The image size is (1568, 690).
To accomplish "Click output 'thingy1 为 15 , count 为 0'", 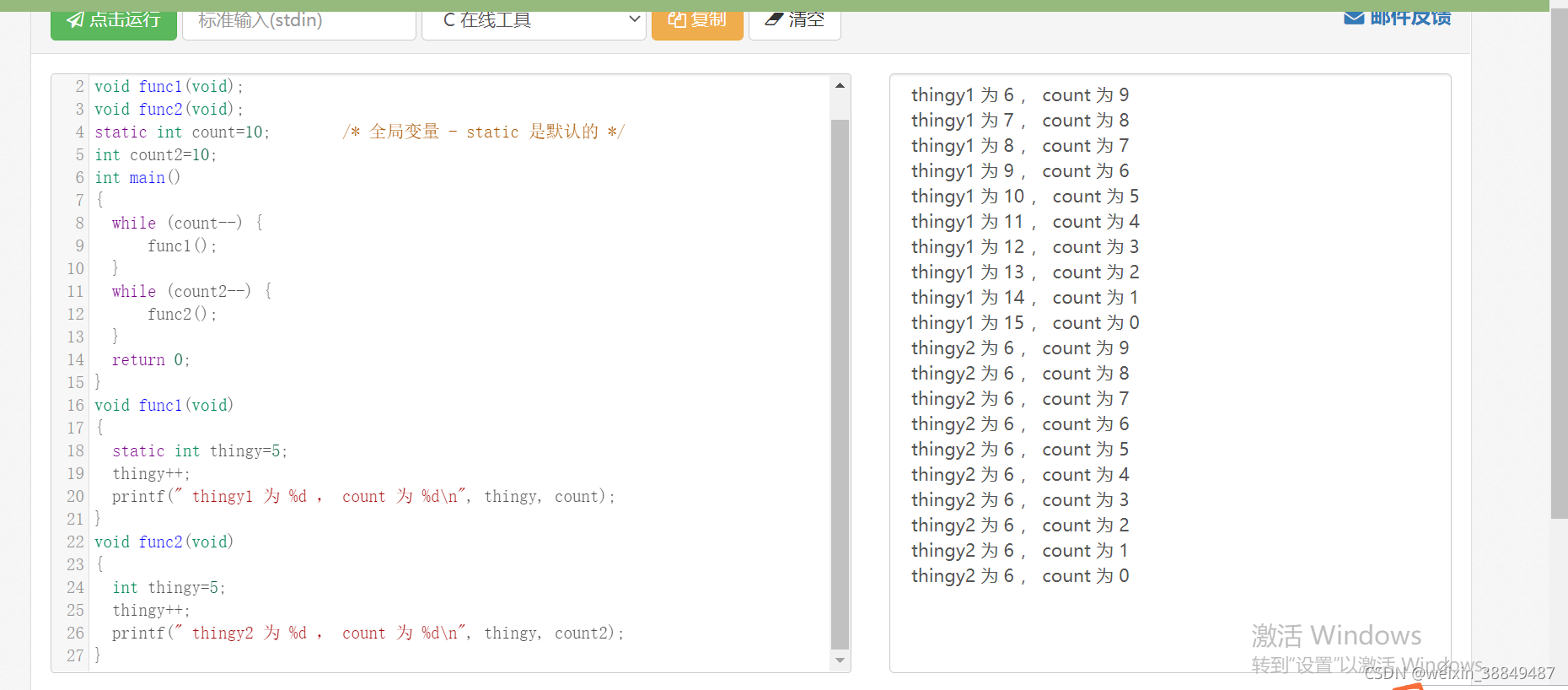I will pyautogui.click(x=1025, y=322).
